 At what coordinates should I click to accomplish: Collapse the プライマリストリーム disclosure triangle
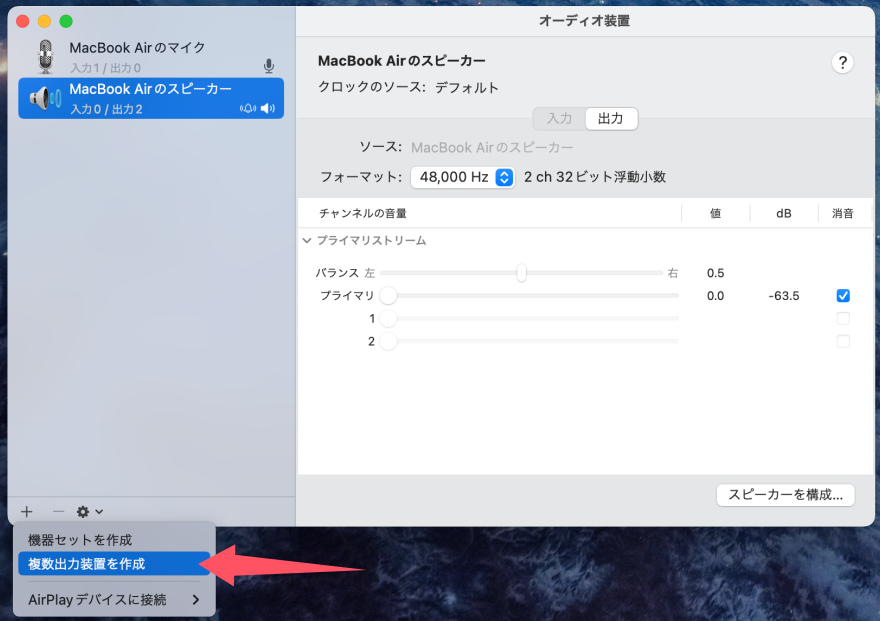pos(307,241)
